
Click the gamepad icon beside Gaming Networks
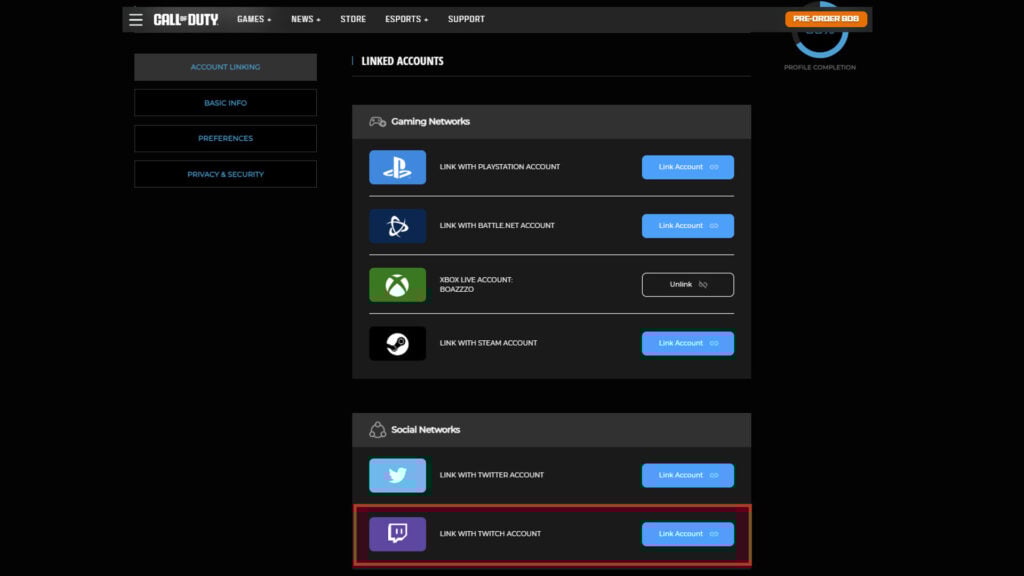(x=376, y=121)
